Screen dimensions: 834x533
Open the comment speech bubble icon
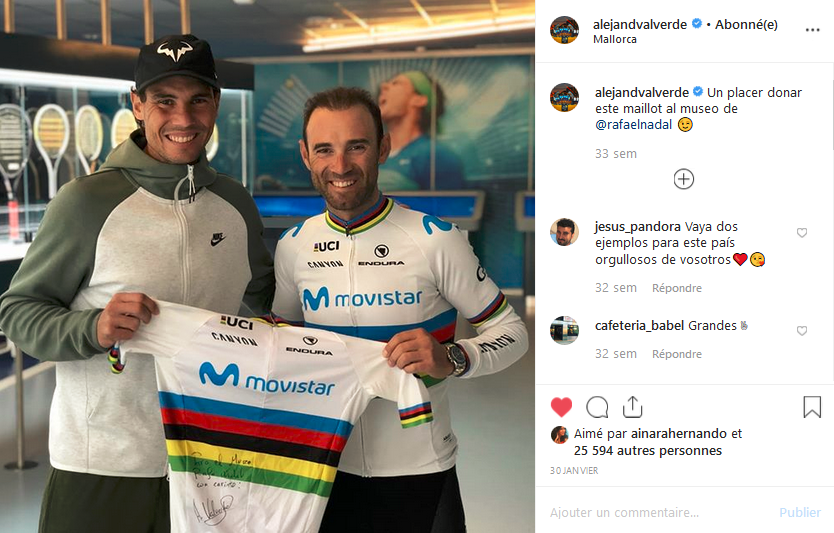[597, 407]
